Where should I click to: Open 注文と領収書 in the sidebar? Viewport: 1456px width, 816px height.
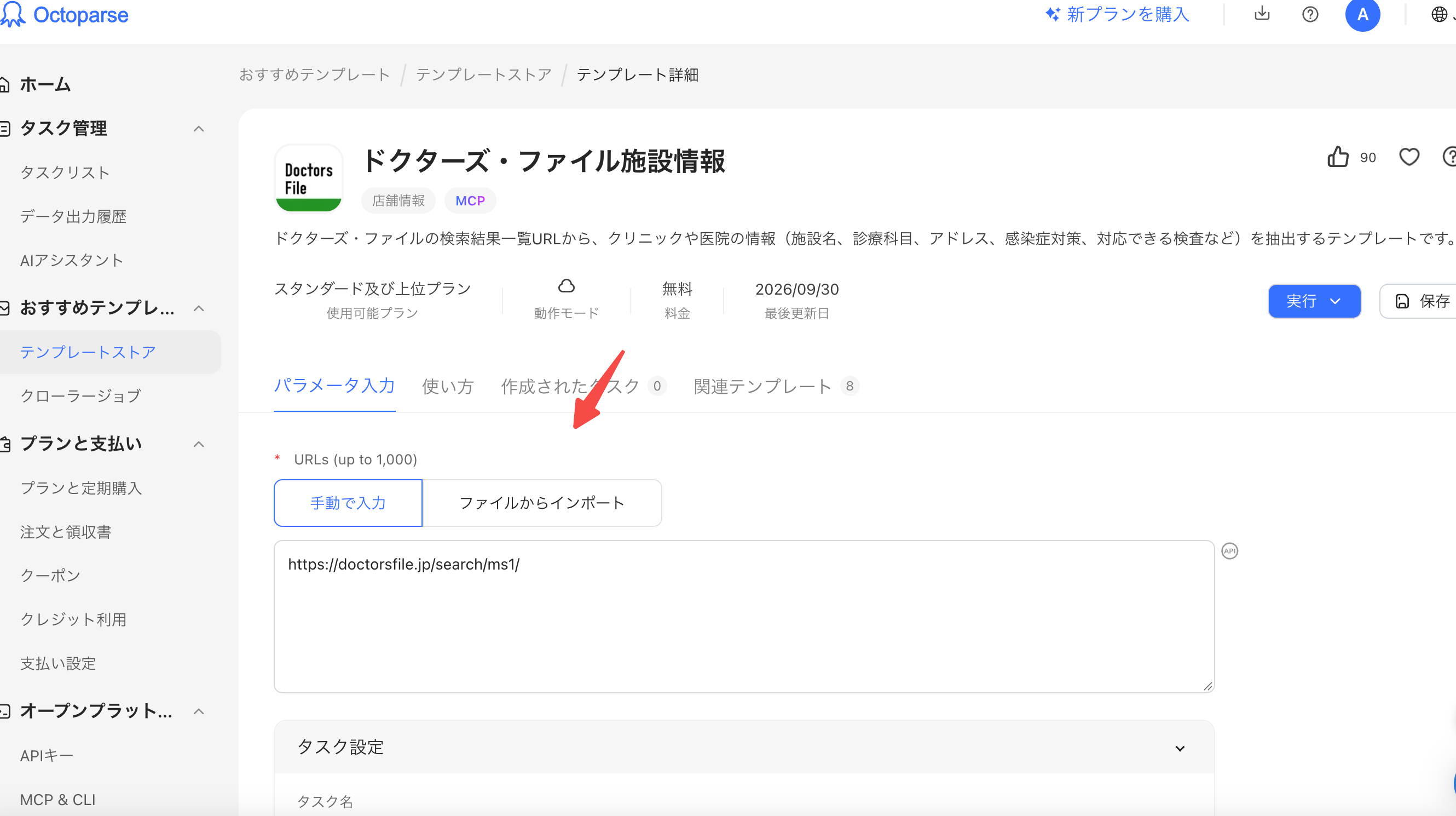[66, 532]
